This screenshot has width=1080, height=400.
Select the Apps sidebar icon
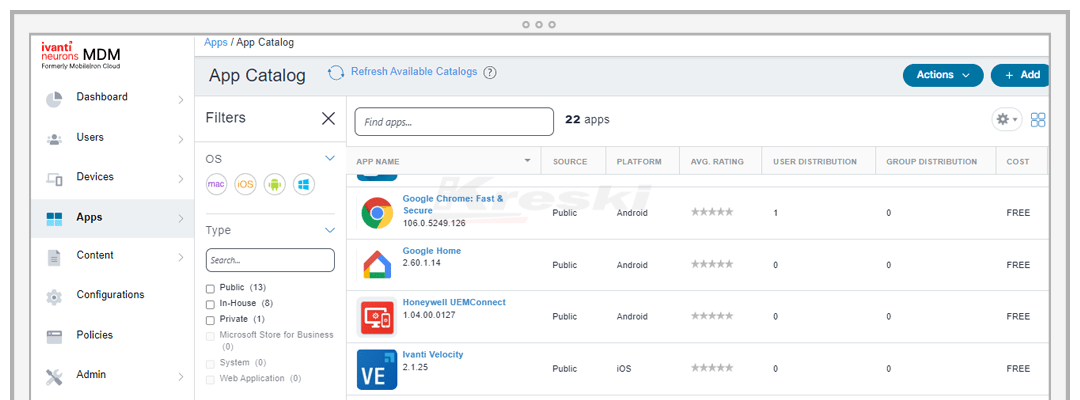click(54, 219)
